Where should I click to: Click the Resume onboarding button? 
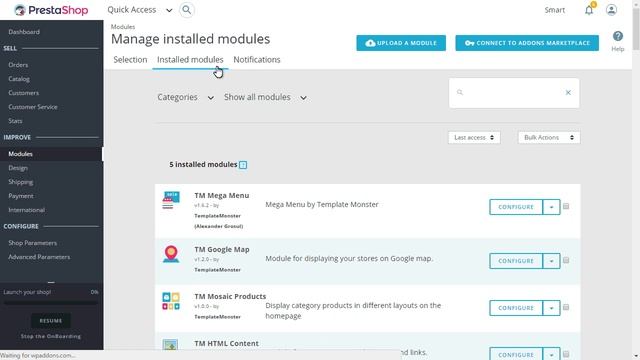[x=51, y=321]
